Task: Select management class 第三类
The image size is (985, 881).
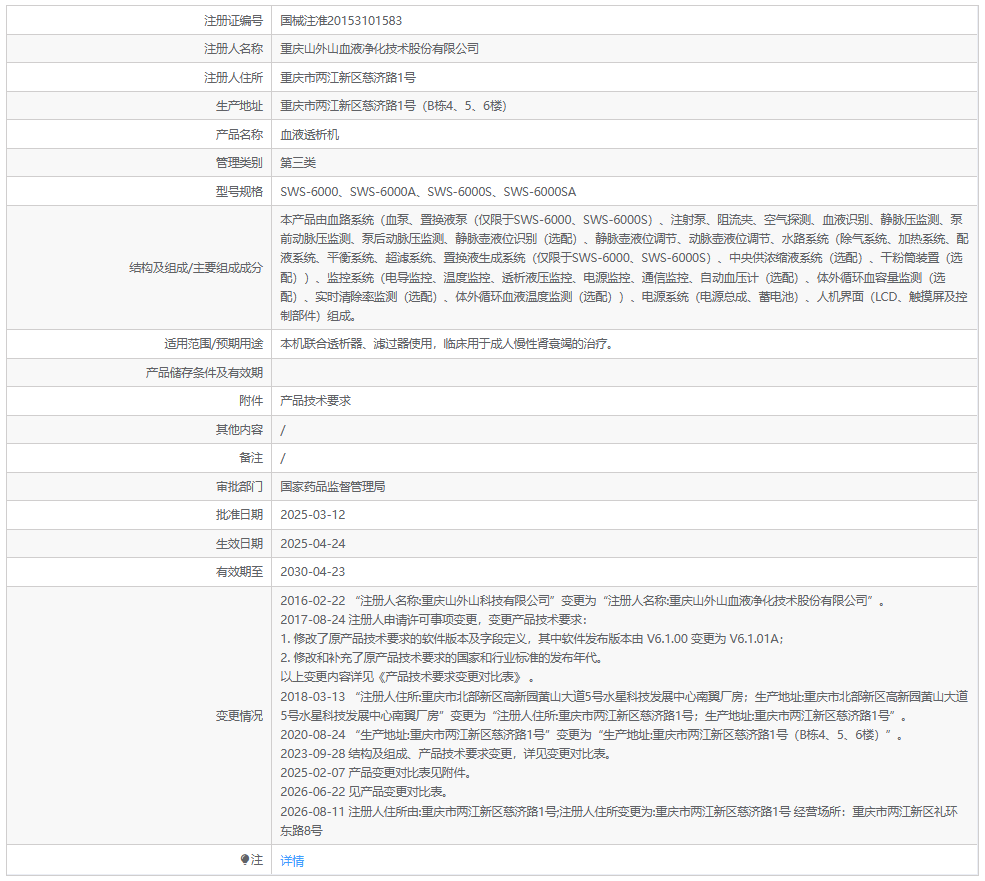Action: pyautogui.click(x=298, y=163)
